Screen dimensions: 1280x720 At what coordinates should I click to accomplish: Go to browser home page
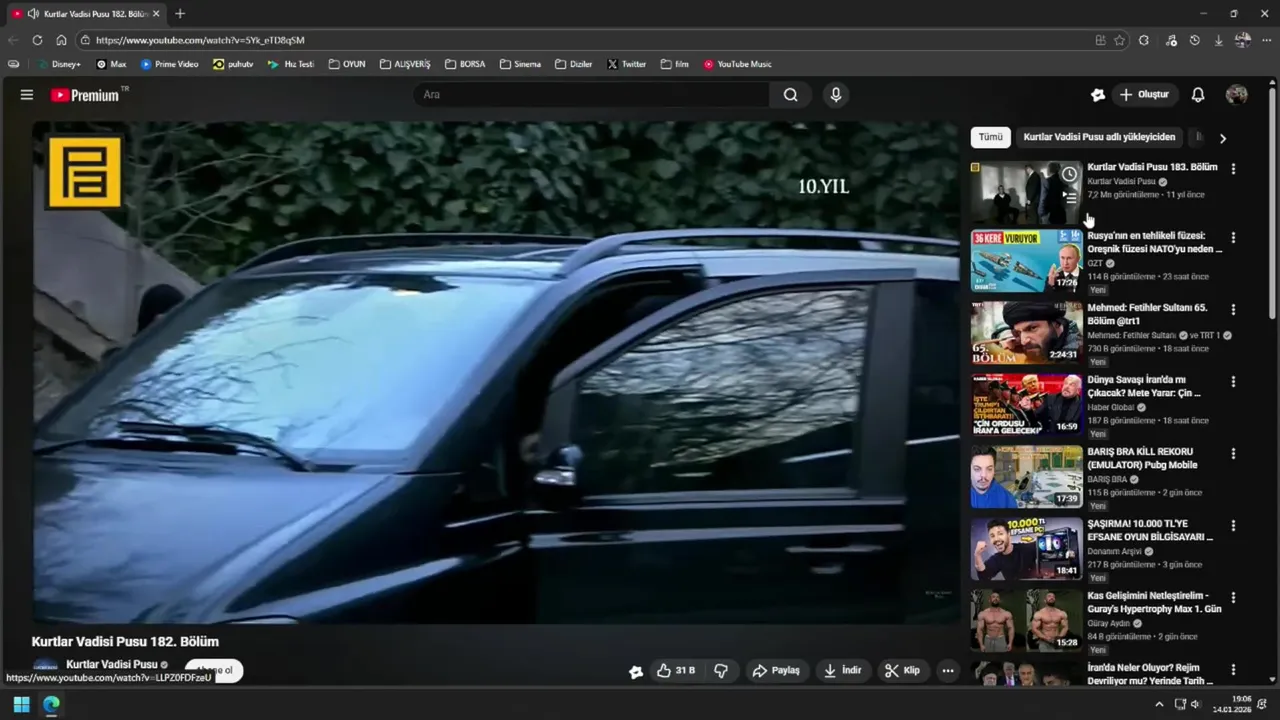coord(61,40)
